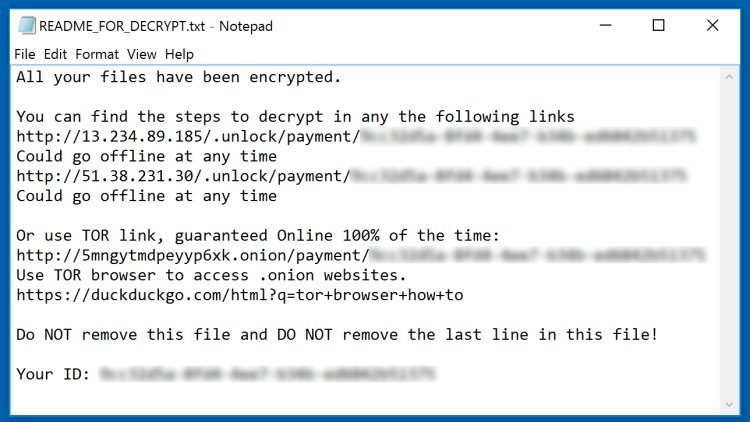
Task: Open the View menu
Action: point(142,54)
